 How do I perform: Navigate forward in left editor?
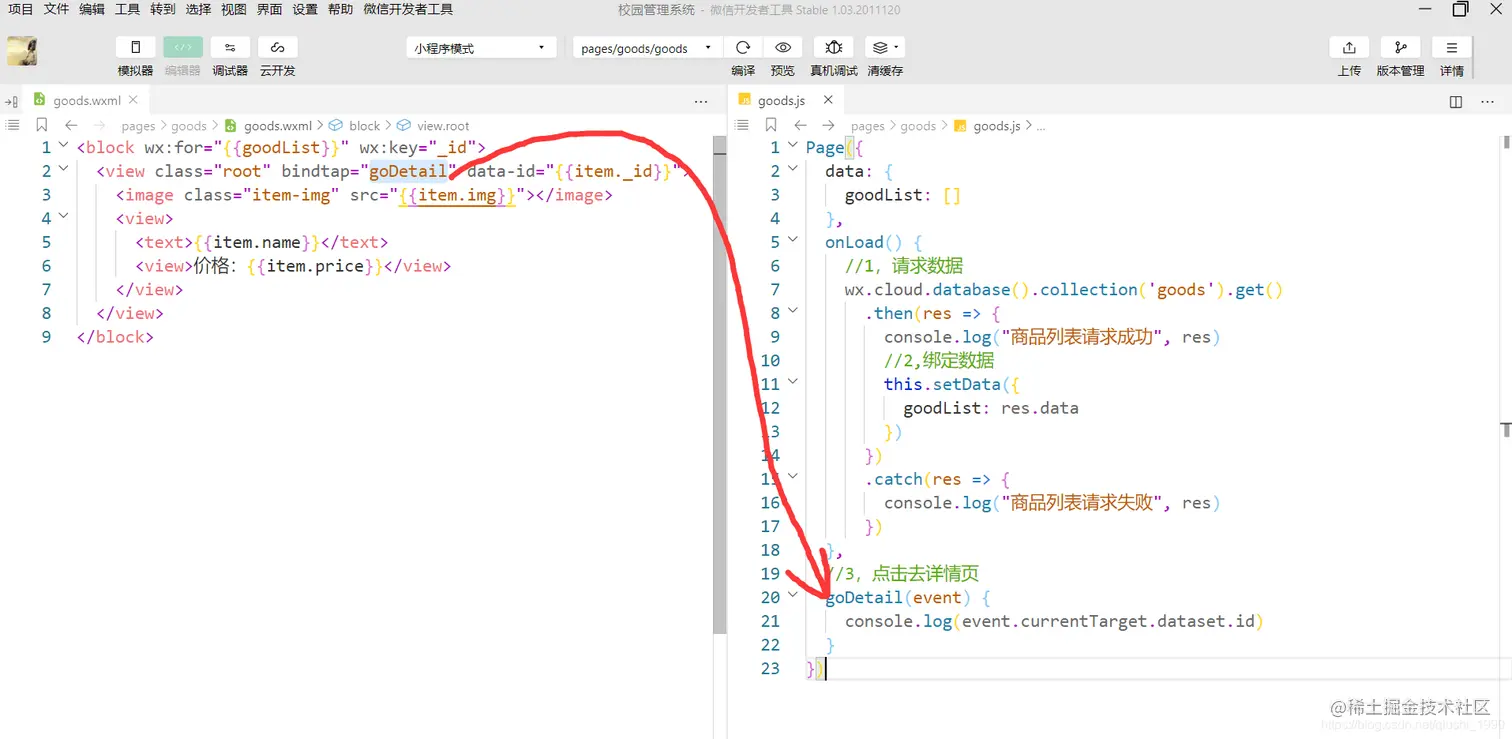(x=99, y=125)
